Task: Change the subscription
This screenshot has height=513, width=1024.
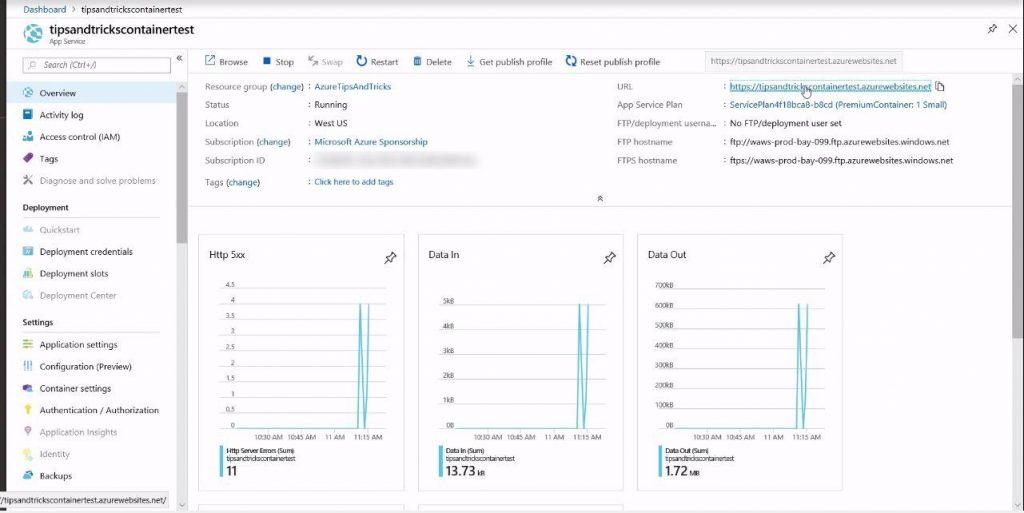Action: point(273,142)
